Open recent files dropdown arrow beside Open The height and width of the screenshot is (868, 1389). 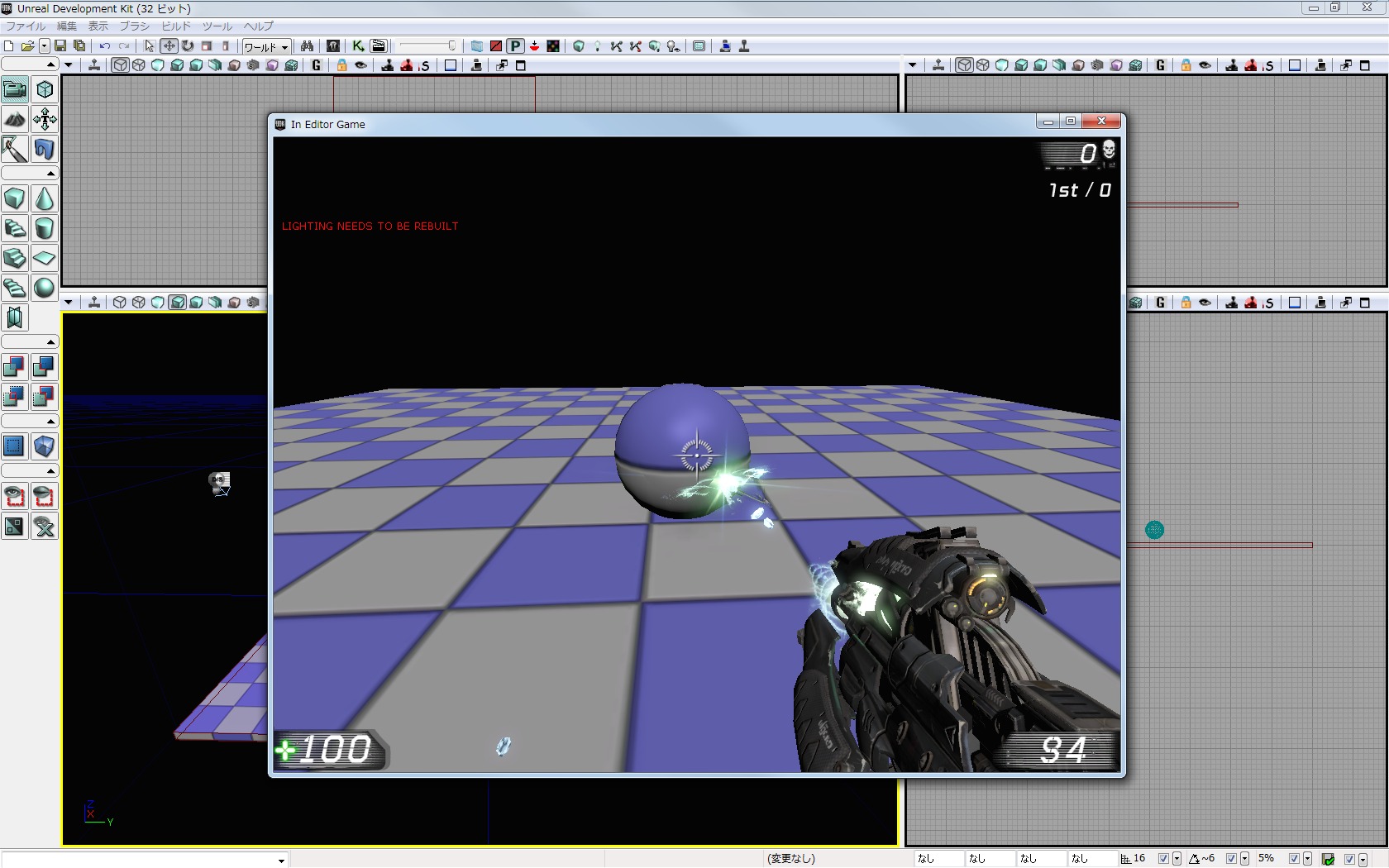coord(45,46)
